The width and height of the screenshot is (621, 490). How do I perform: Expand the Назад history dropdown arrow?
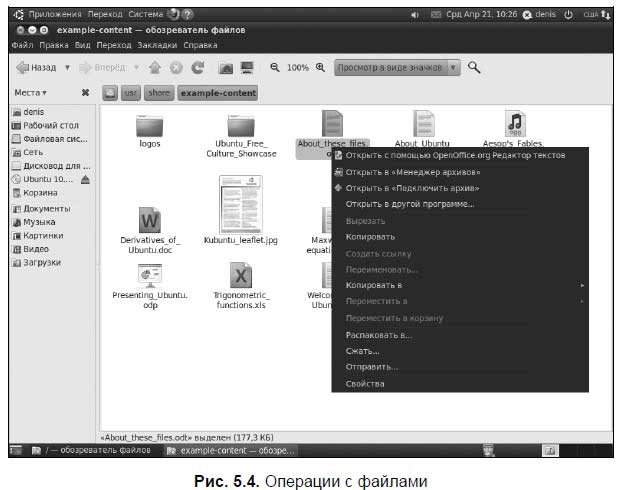pyautogui.click(x=67, y=68)
